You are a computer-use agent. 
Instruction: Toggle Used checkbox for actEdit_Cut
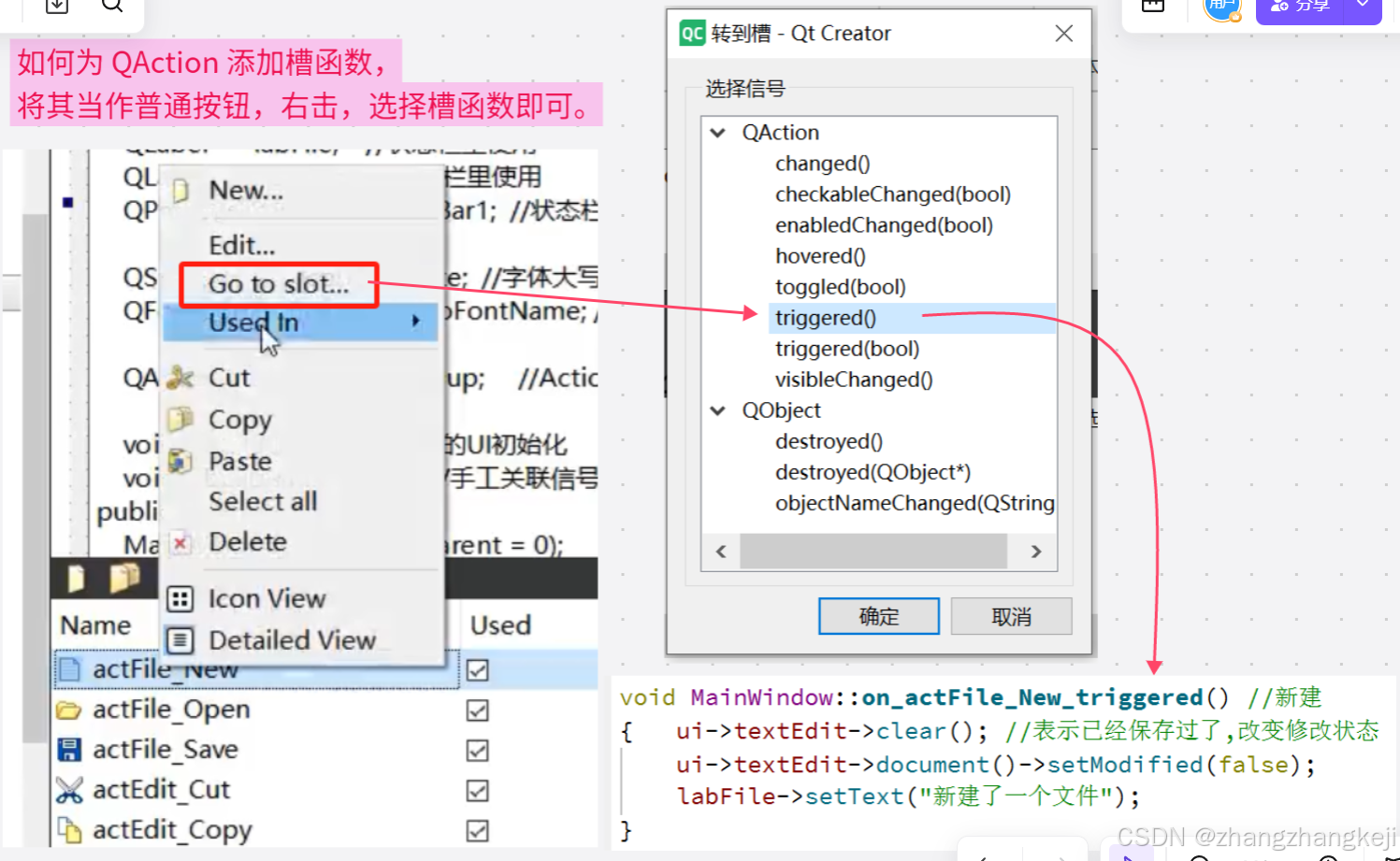pyautogui.click(x=478, y=791)
